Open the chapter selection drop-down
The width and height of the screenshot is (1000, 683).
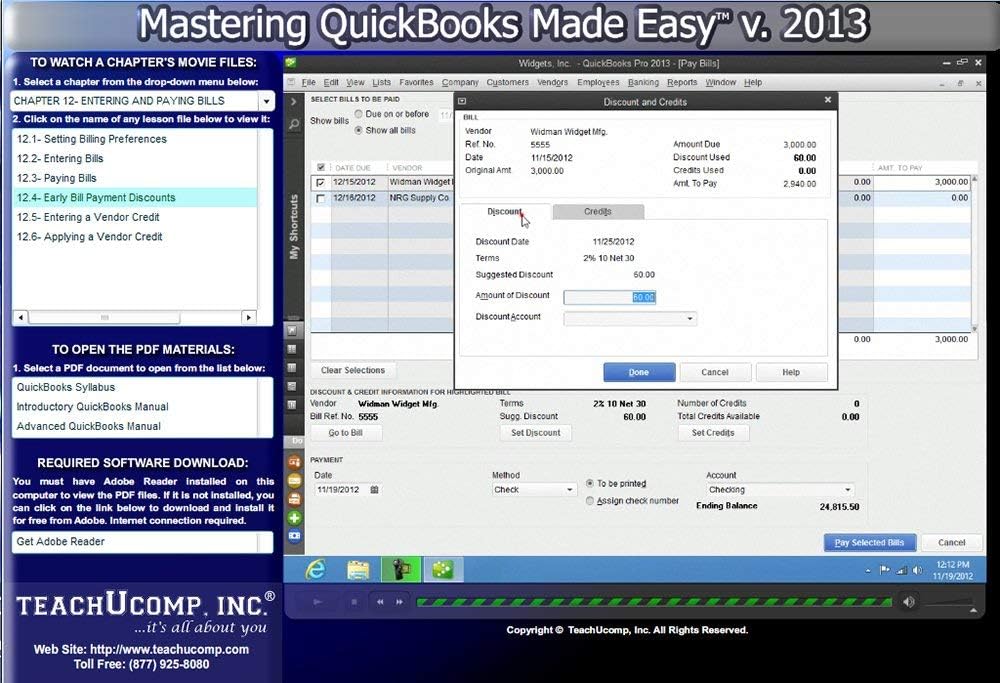point(267,101)
